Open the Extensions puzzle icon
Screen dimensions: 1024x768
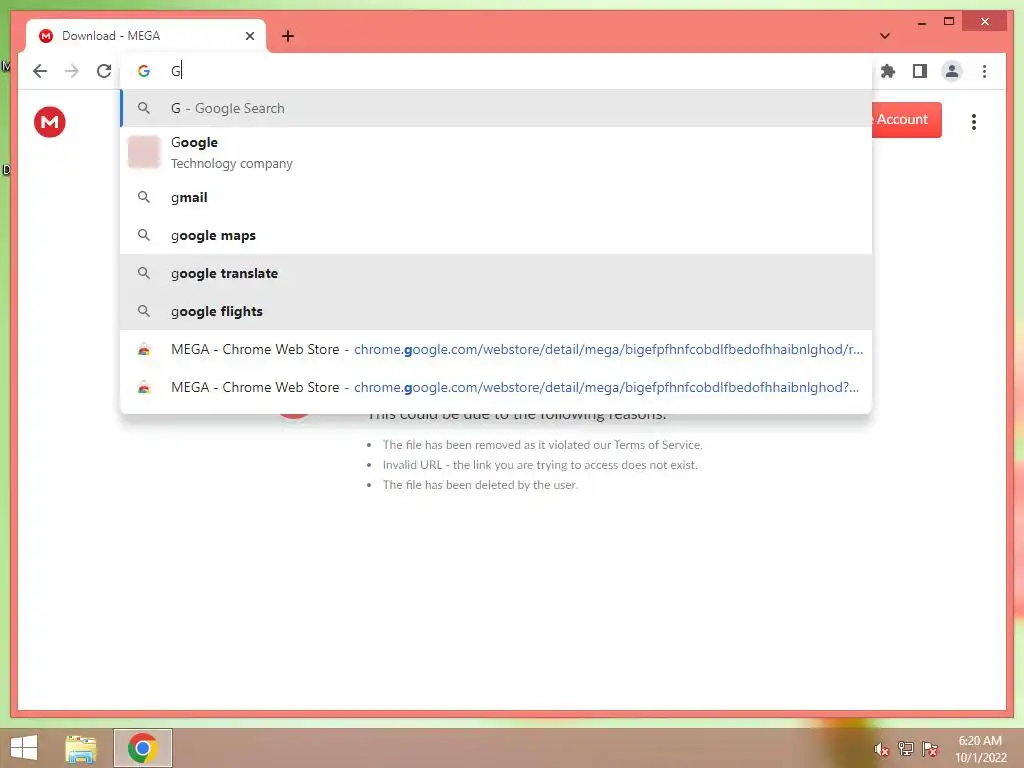(888, 71)
